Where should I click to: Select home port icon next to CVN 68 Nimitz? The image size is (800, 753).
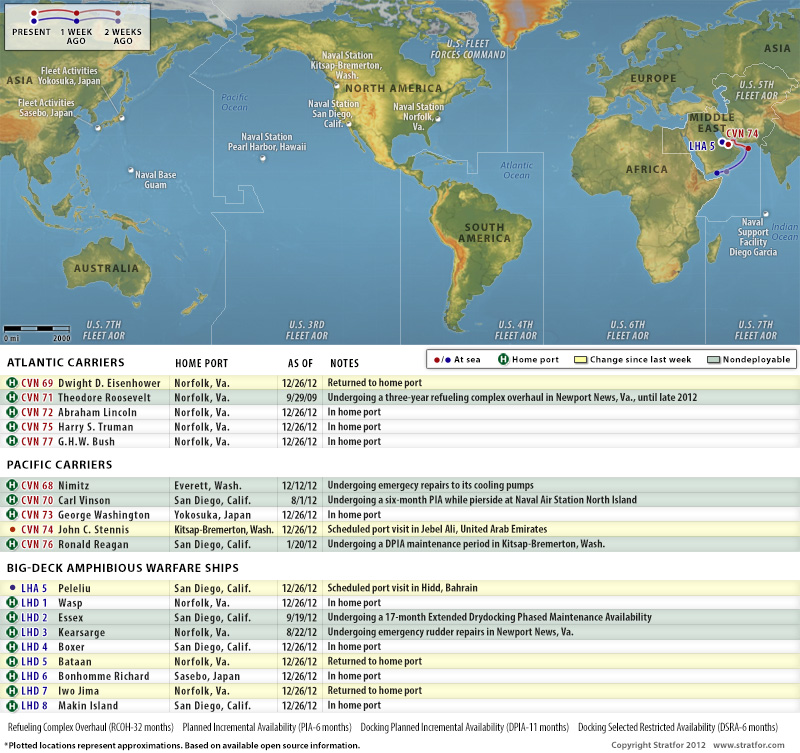(12, 485)
